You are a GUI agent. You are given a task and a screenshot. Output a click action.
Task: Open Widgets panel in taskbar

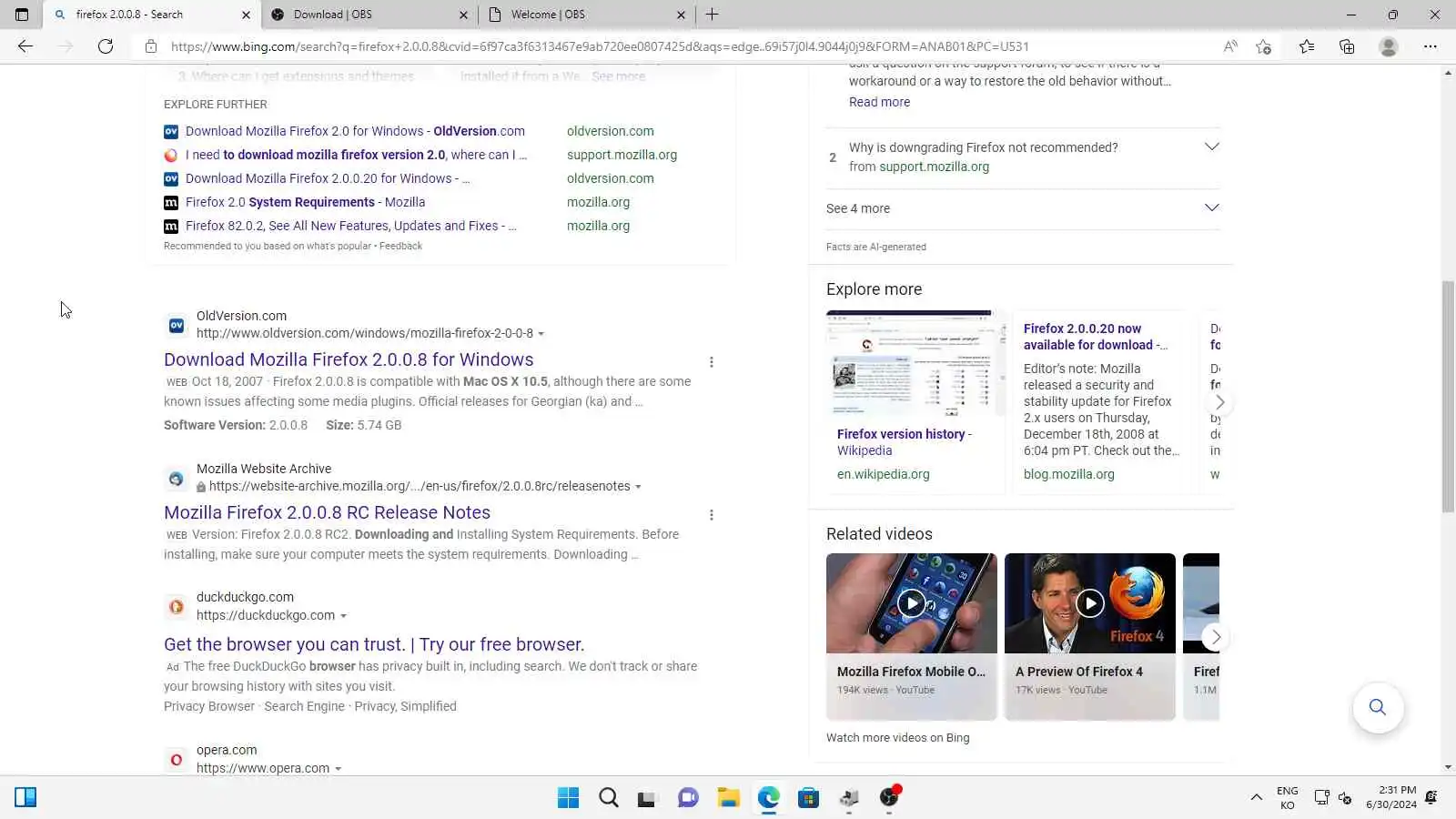(25, 798)
